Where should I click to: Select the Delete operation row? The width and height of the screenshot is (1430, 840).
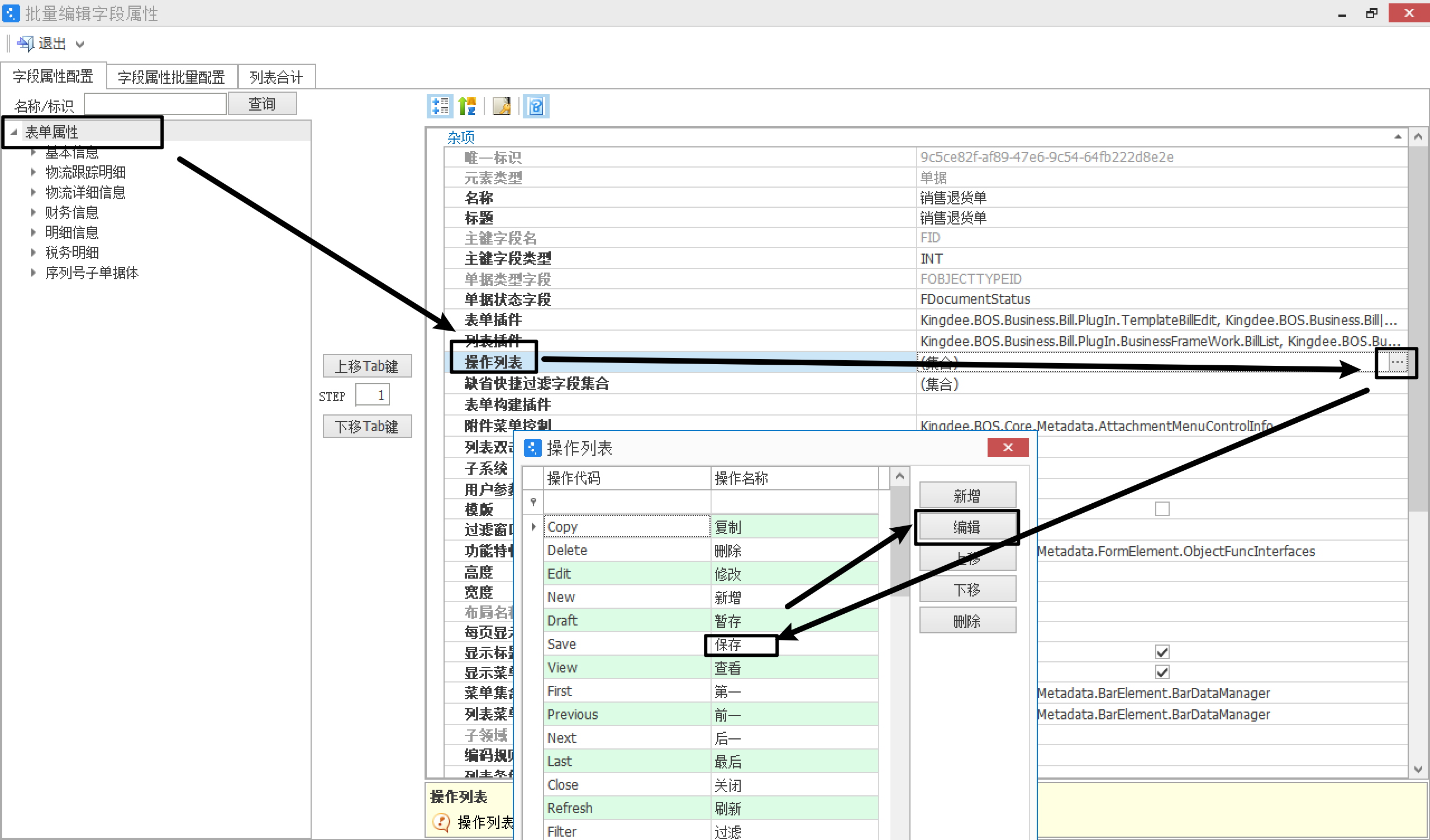(x=711, y=551)
